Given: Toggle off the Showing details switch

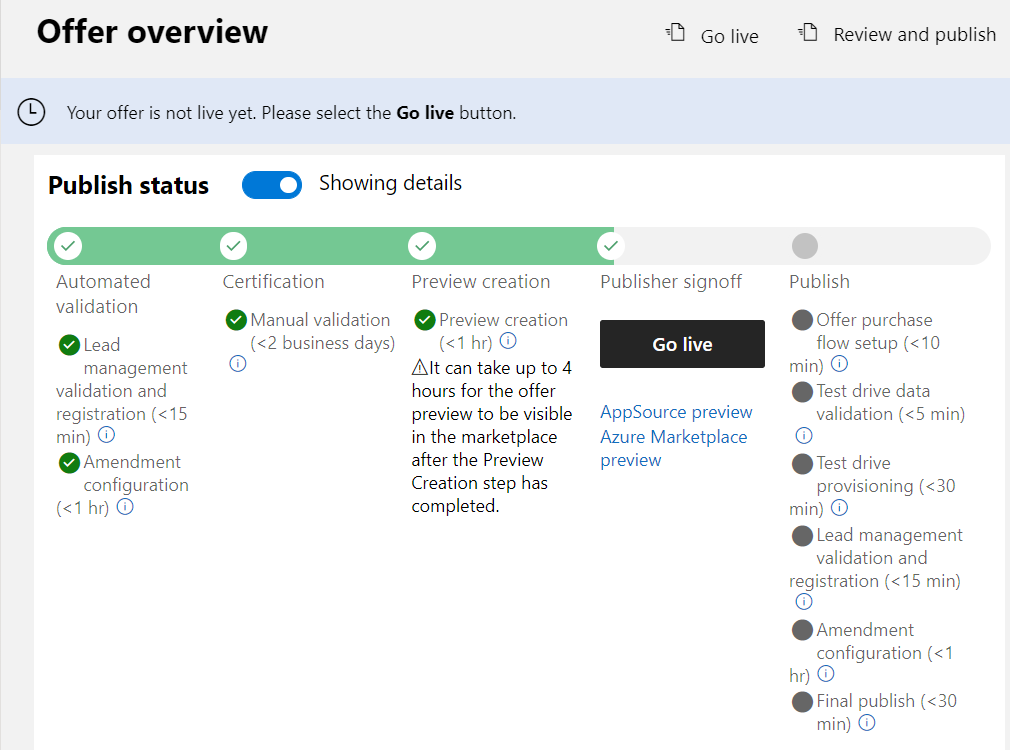Looking at the screenshot, I should 272,185.
